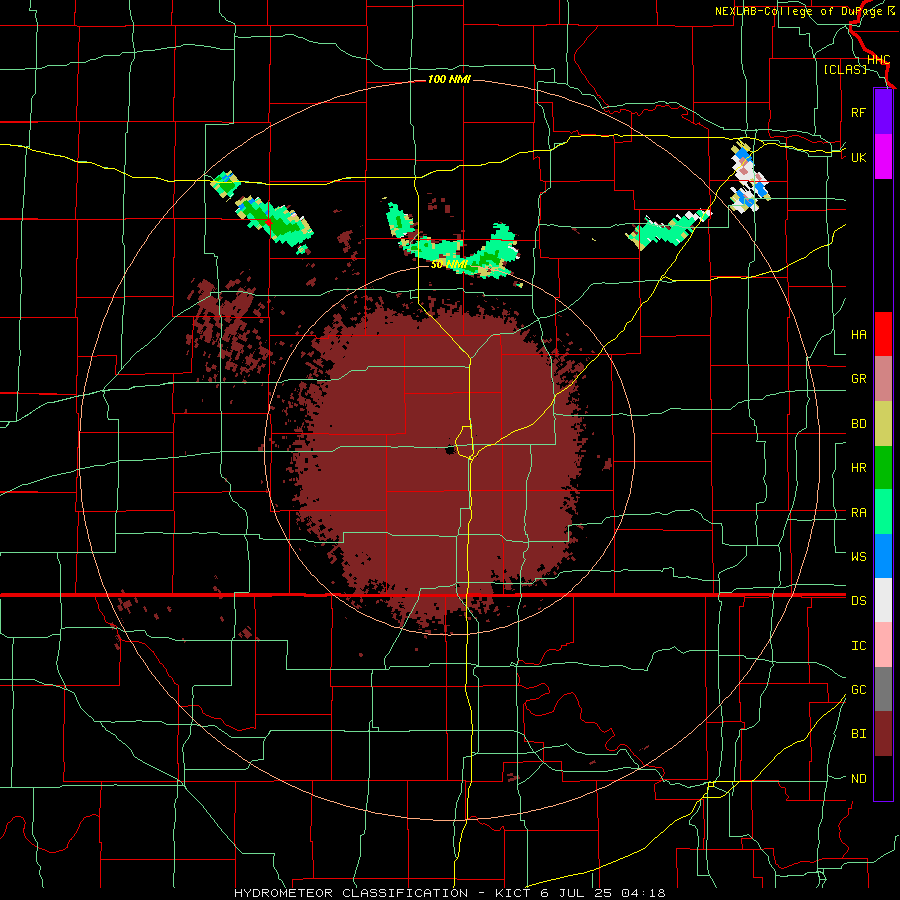Click the ND legend label

point(858,779)
